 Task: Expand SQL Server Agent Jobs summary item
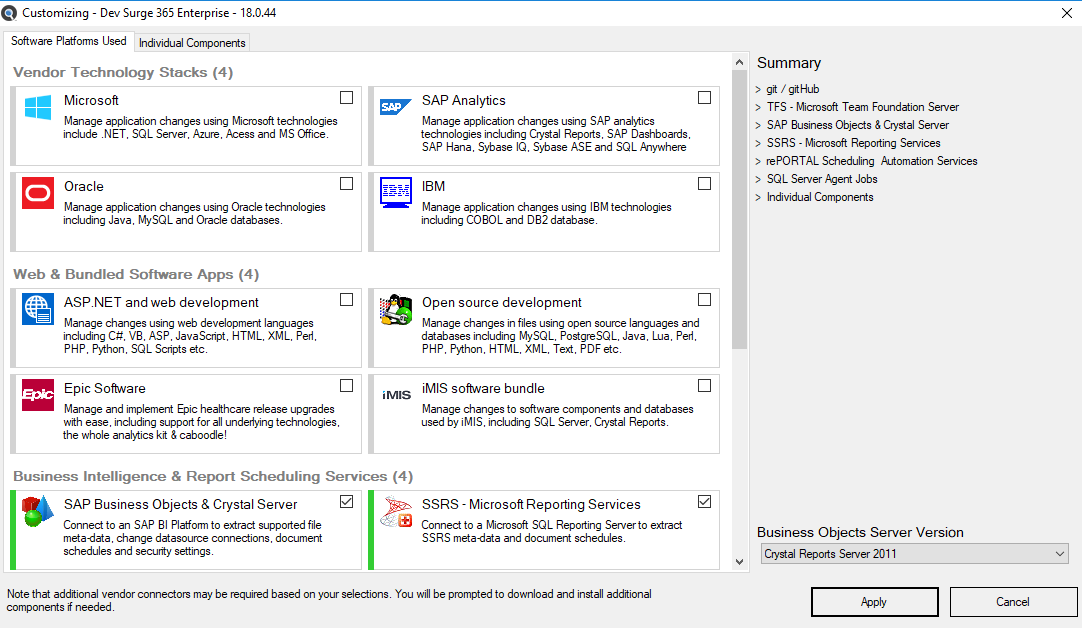758,179
